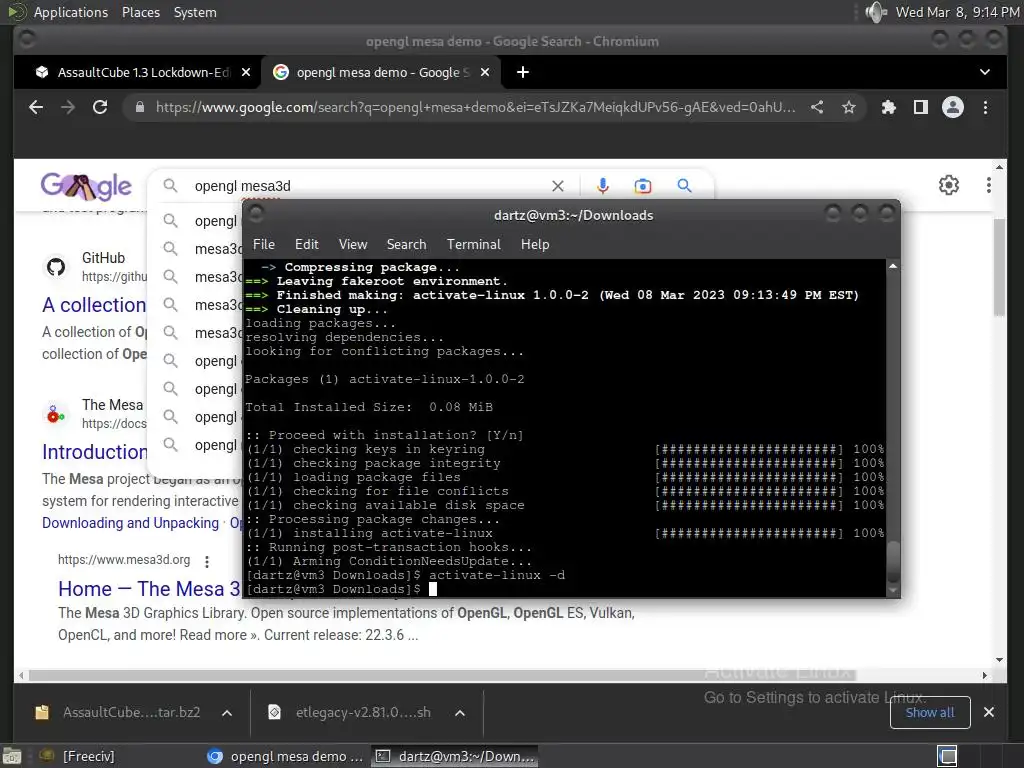Submit the search with the magnifier button
The image size is (1024, 768).
(684, 185)
